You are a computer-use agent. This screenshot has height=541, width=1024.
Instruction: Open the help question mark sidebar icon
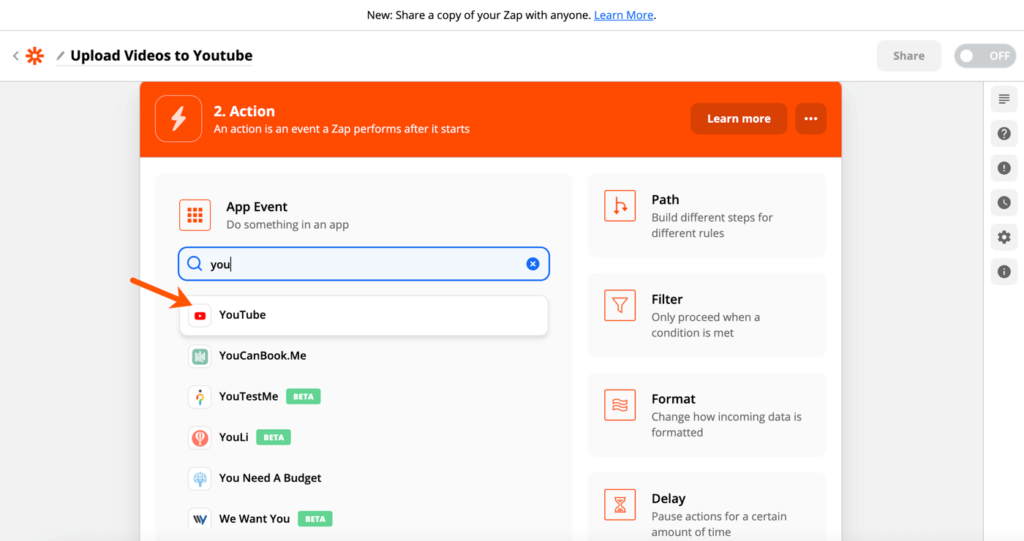[x=1004, y=134]
